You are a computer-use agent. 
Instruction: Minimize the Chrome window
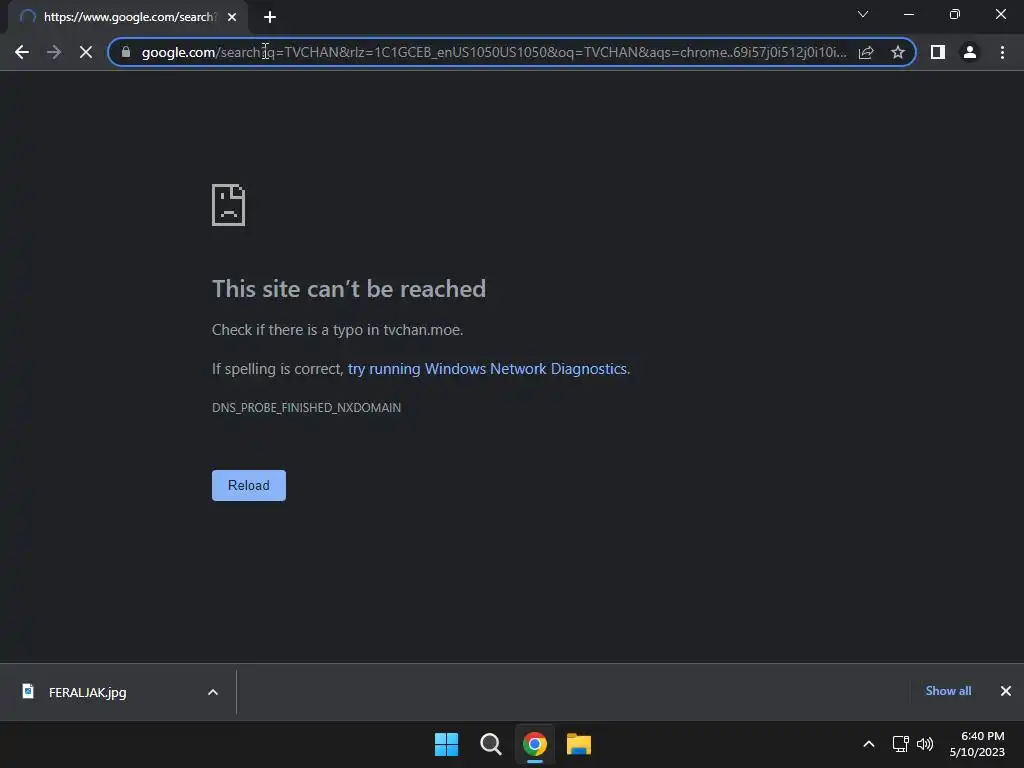click(909, 14)
